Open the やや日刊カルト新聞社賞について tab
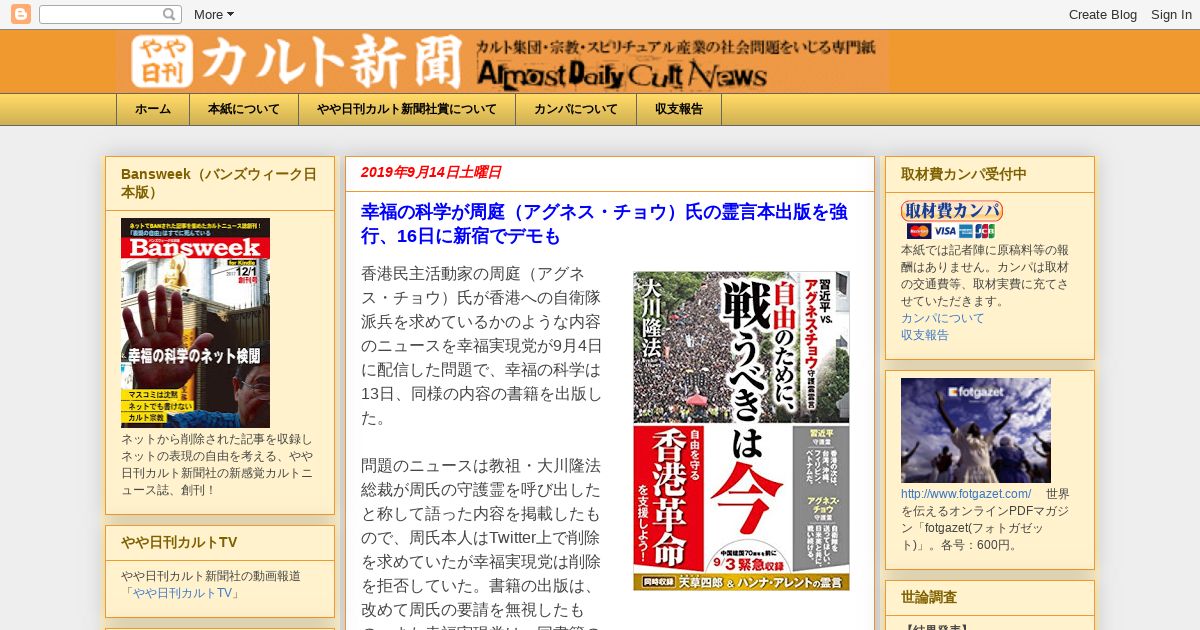The height and width of the screenshot is (630, 1200). click(407, 109)
